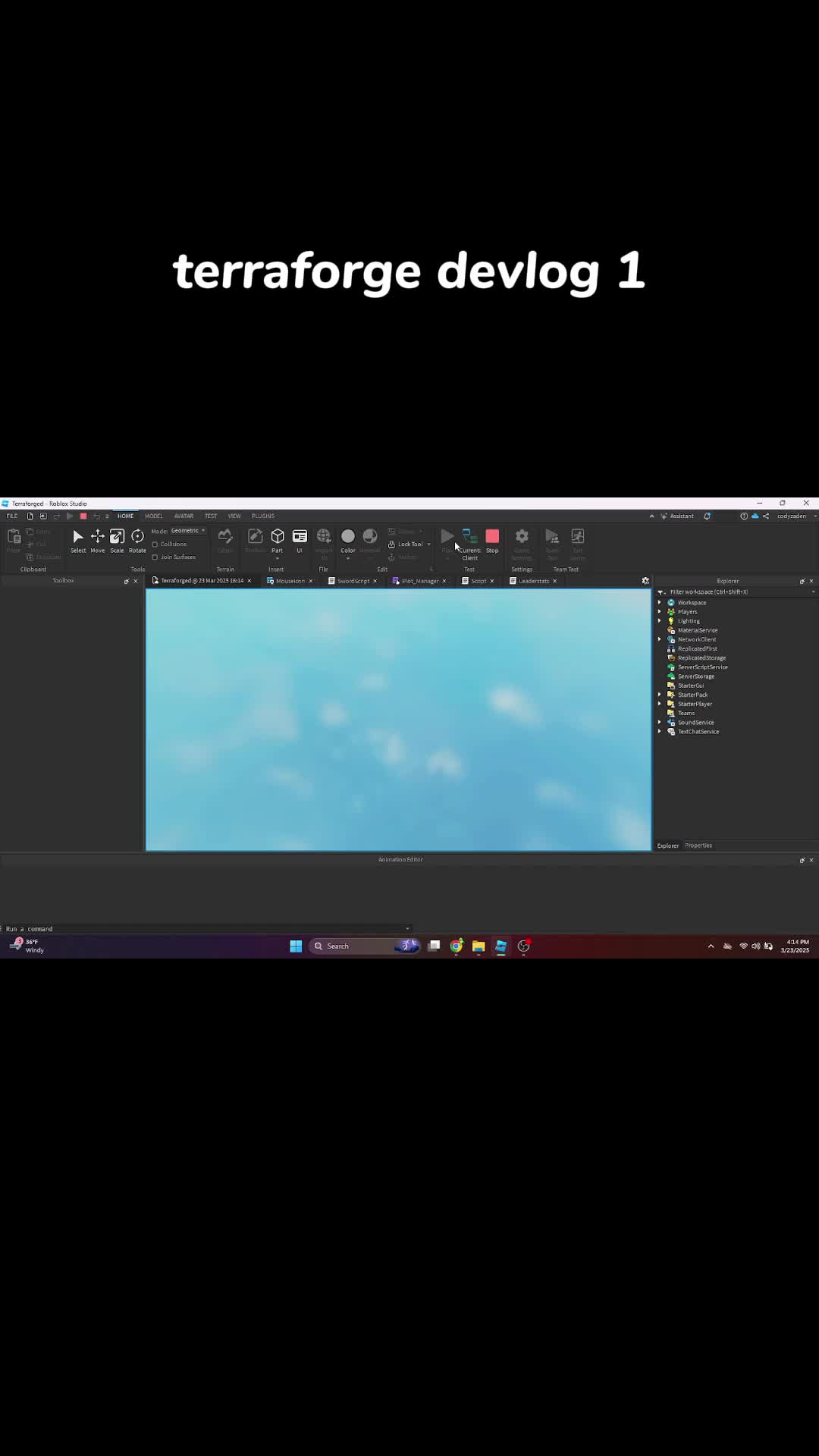Click the Run a command input bar
This screenshot has height=1456, width=819.
pos(206,929)
